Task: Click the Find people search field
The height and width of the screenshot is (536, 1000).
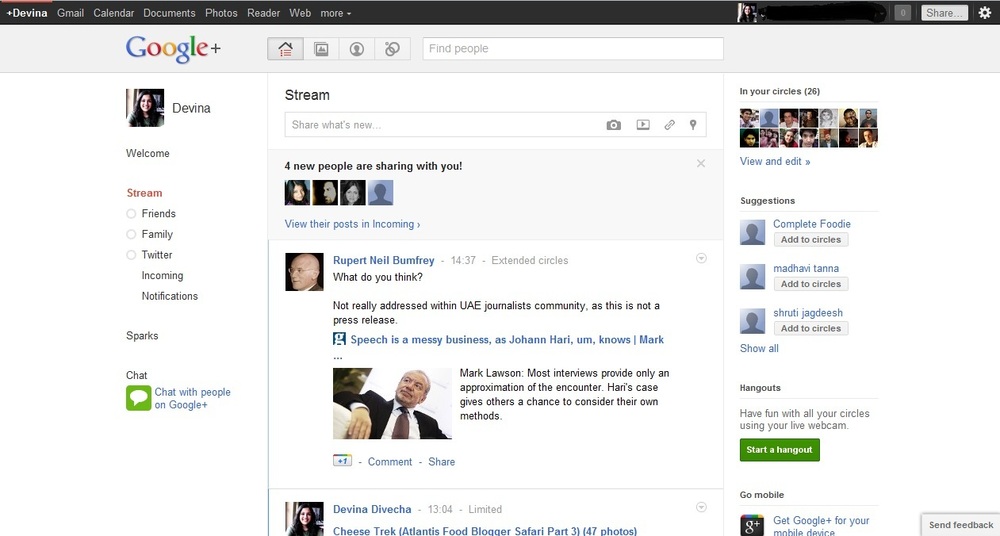Action: (x=572, y=49)
